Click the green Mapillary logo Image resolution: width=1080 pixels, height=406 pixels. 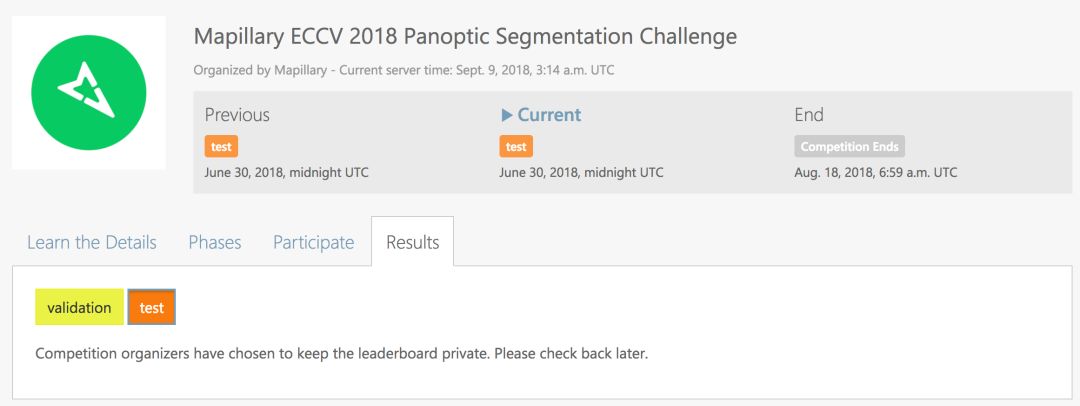(x=89, y=92)
